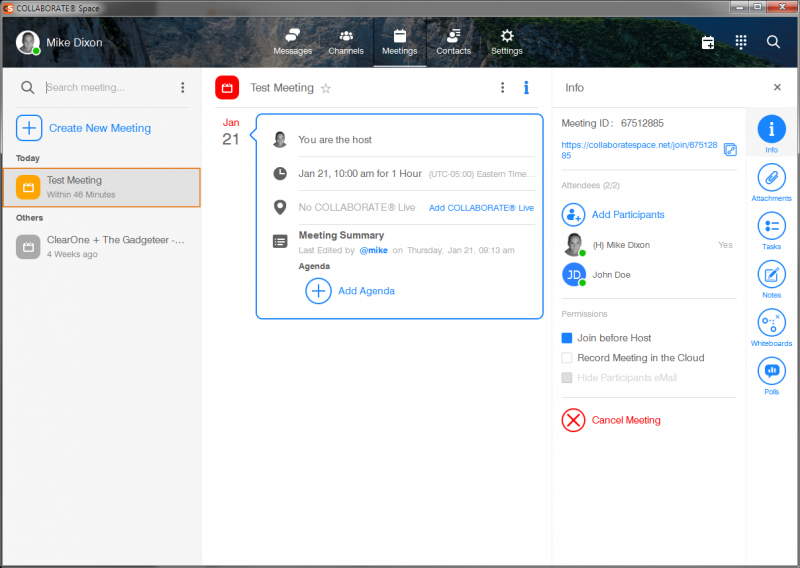Viewport: 800px width, 568px height.
Task: Click the magnifier icon beside search meeting
Action: [x=28, y=88]
